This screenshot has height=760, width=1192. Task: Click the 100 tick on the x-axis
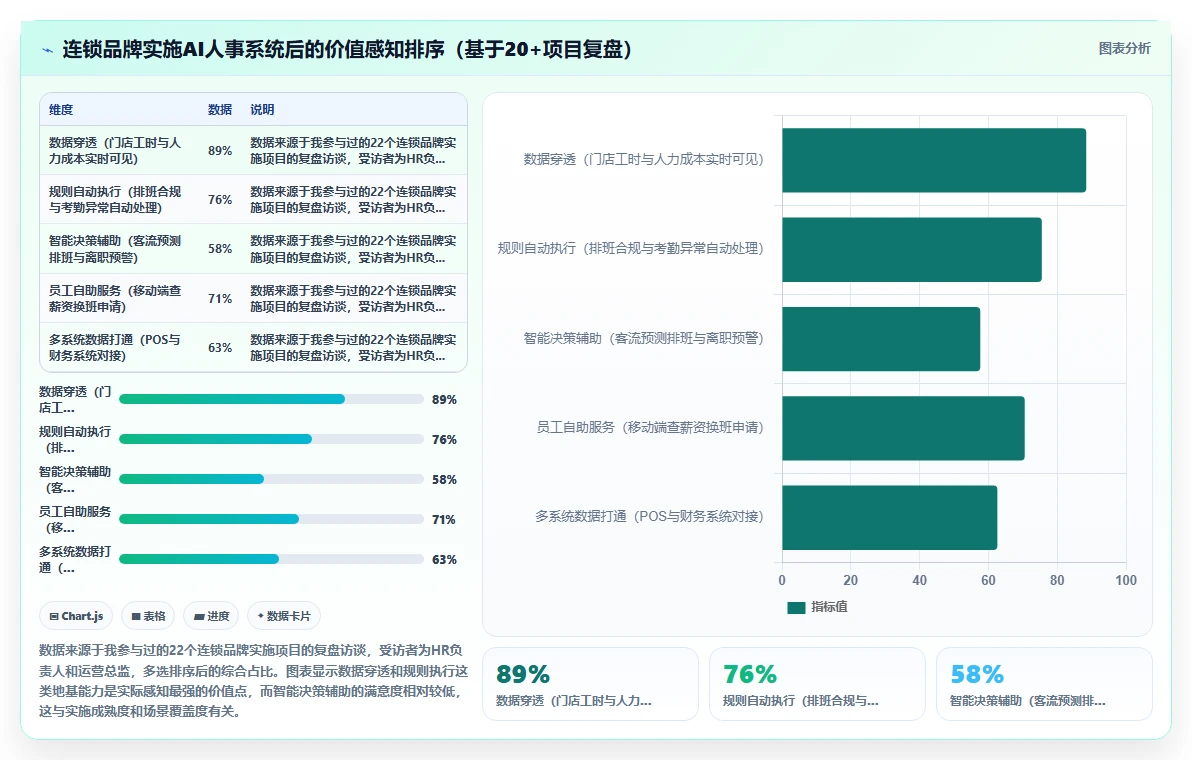pos(1126,580)
